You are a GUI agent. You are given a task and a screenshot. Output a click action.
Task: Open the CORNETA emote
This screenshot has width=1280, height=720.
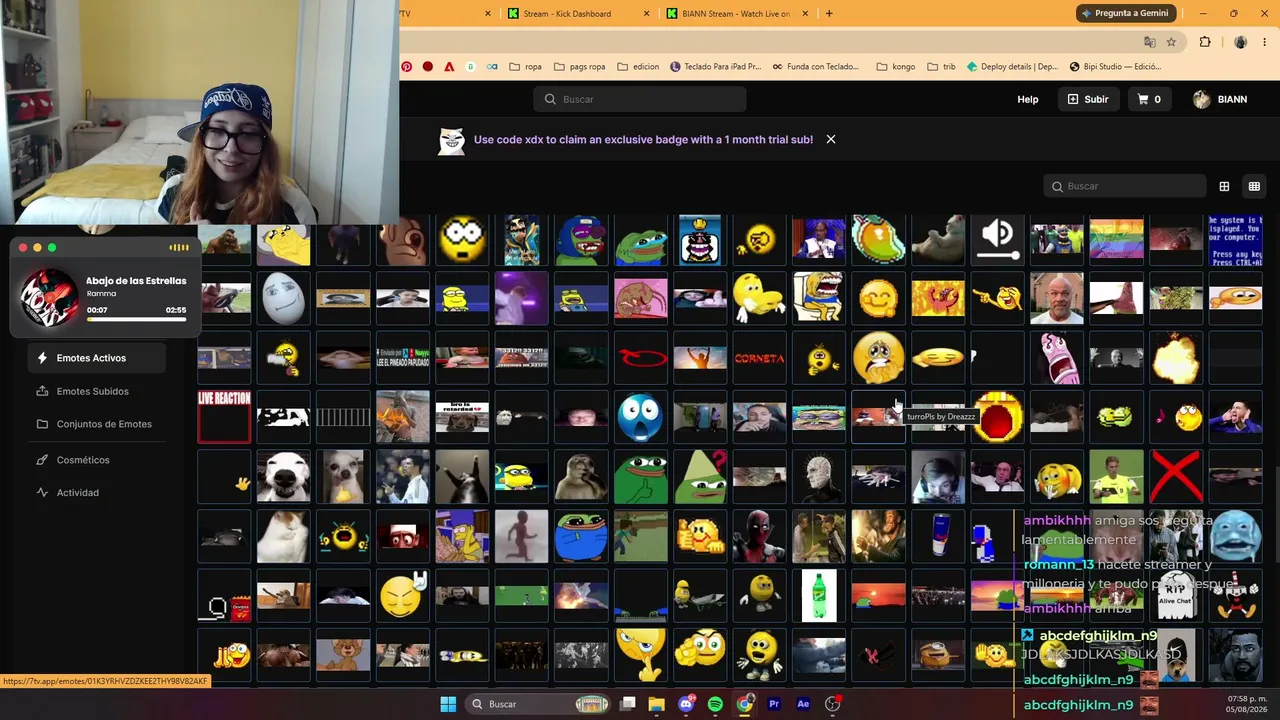[x=759, y=357]
